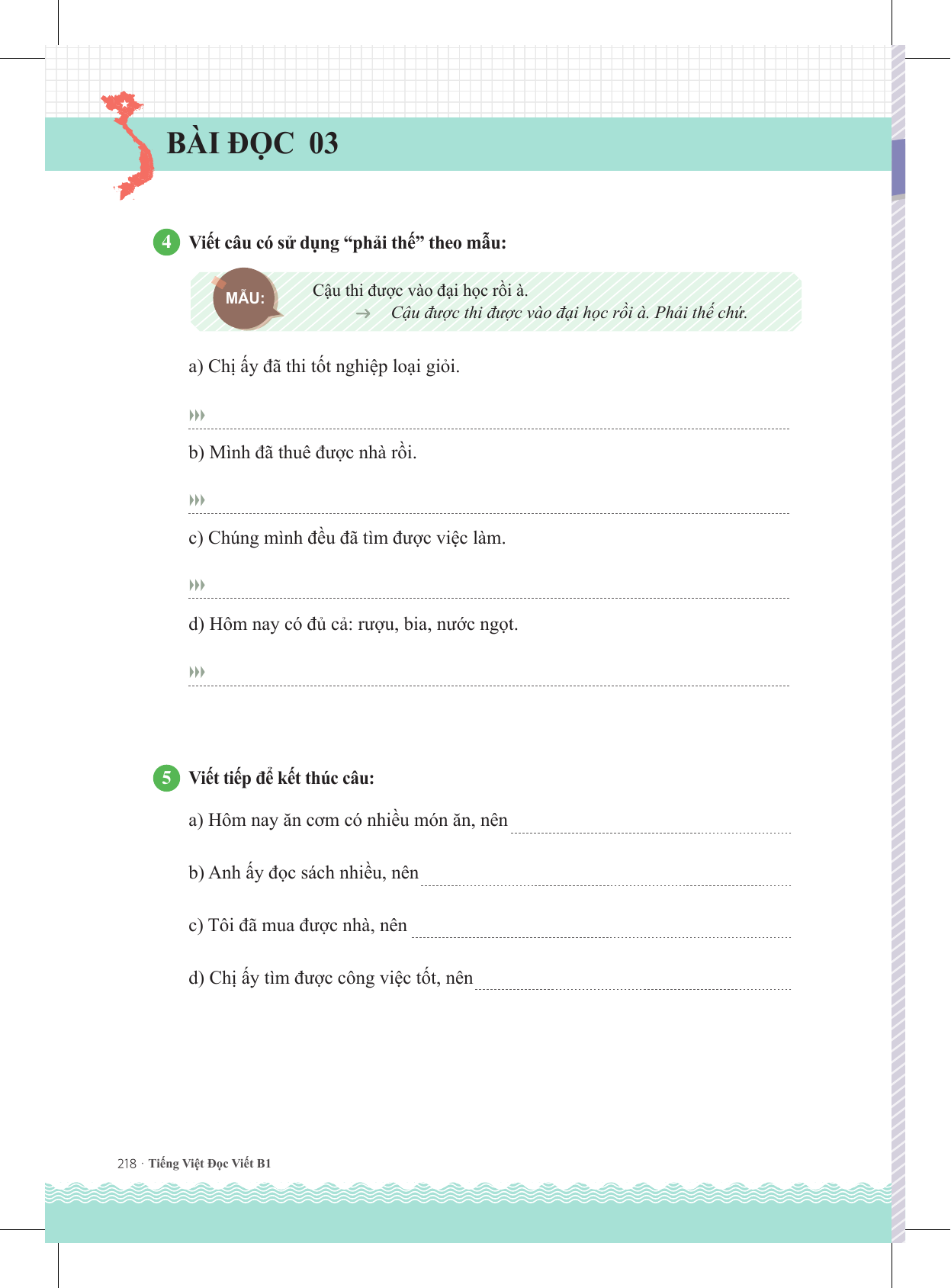Click the triple-arrow marker under sentence a)
This screenshot has height=1288, width=951.
pos(197,416)
